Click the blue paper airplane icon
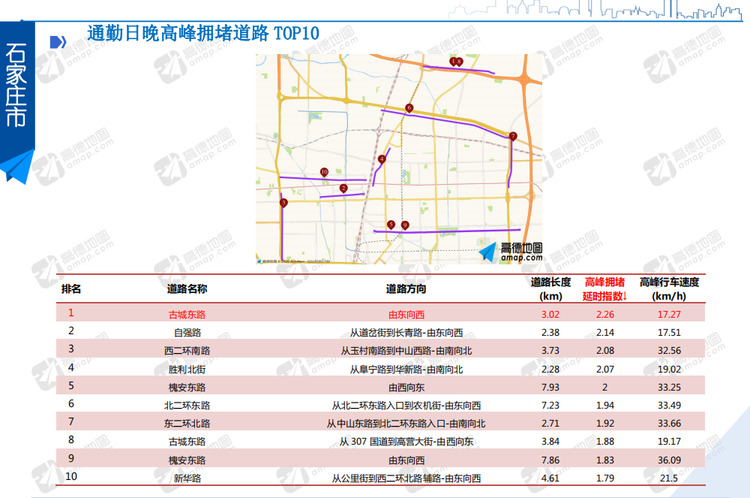The width and height of the screenshot is (750, 498). pyautogui.click(x=17, y=167)
